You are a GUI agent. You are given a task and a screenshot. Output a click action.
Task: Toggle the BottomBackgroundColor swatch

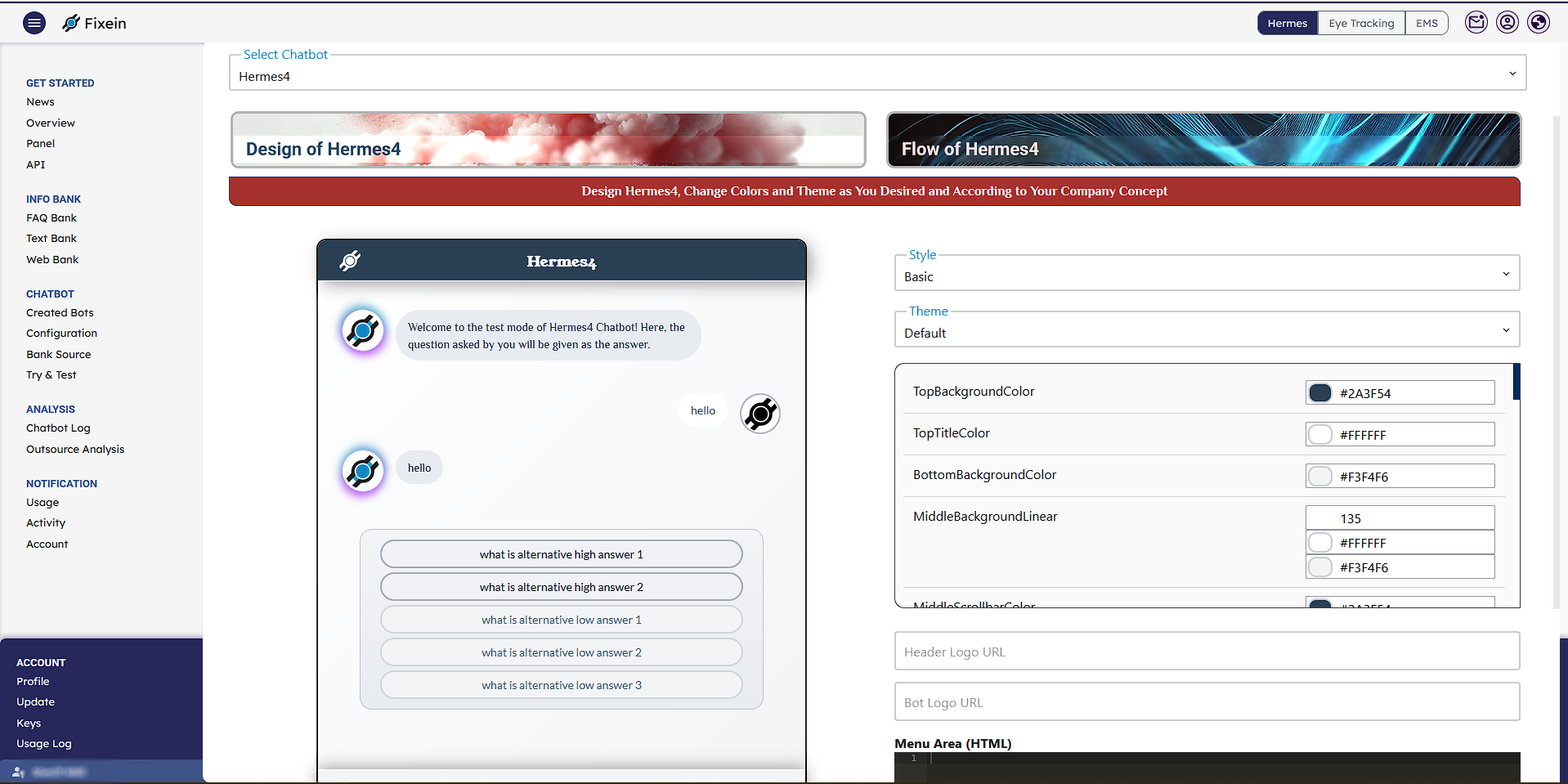point(1320,476)
